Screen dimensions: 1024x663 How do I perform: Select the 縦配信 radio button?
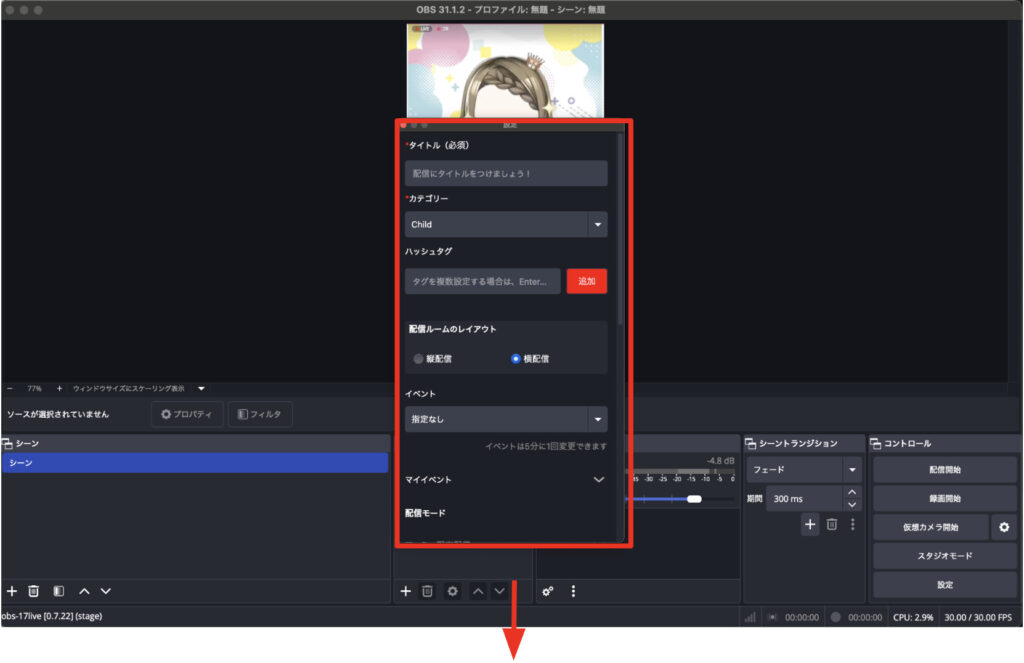tap(419, 358)
